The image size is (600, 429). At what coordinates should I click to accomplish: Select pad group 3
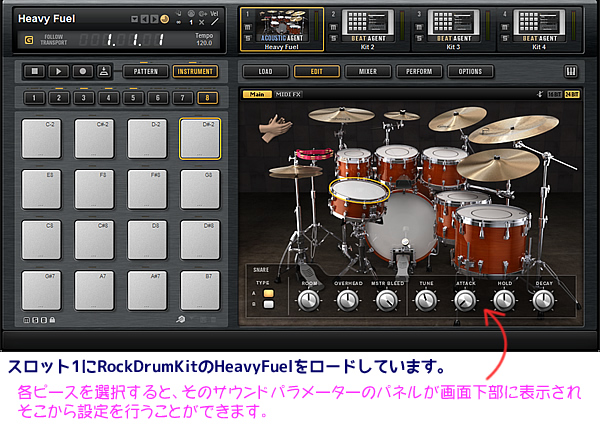(83, 98)
